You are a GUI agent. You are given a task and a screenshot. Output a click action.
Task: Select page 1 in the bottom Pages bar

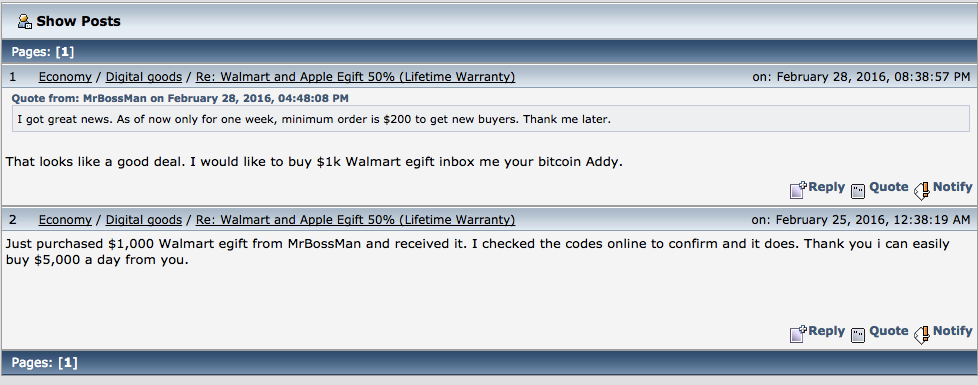click(65, 362)
